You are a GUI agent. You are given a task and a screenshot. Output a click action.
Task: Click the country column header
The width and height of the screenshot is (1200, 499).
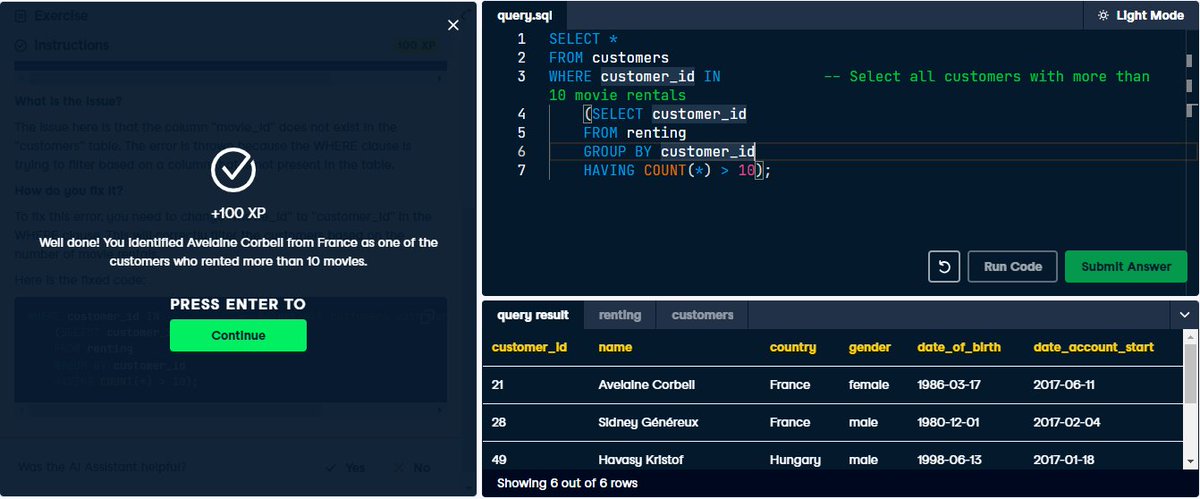793,348
